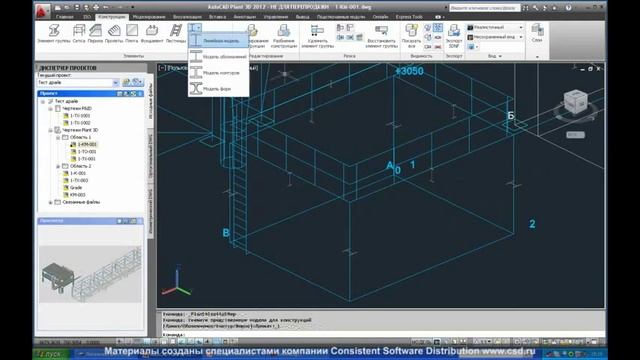Open the structural model representation dropdown arrow
640x360 pixels.
tap(199, 28)
